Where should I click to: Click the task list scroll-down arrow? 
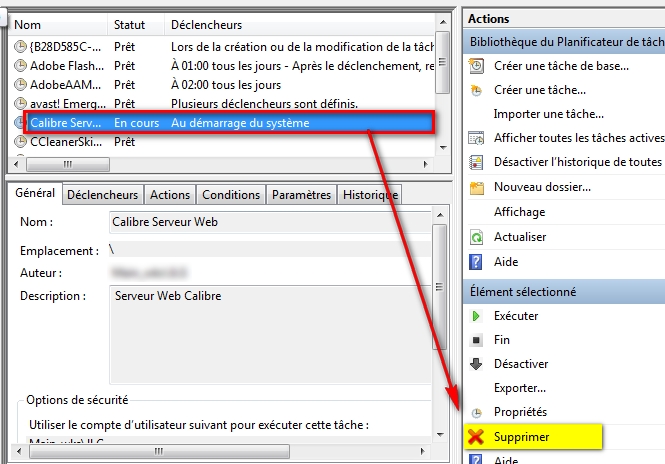[443, 148]
